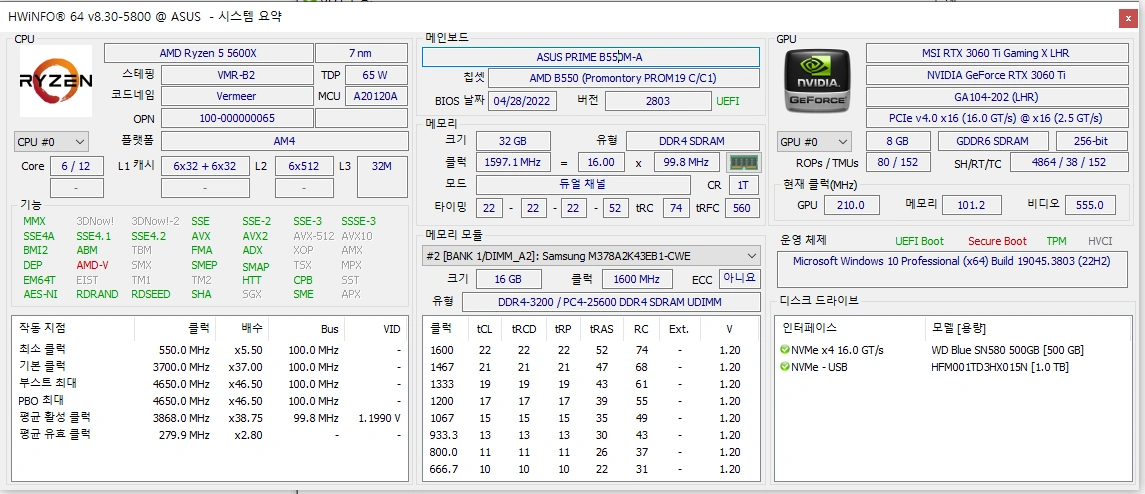Select the VMR-B2 stepping value
This screenshot has height=494, width=1145.
pyautogui.click(x=237, y=75)
